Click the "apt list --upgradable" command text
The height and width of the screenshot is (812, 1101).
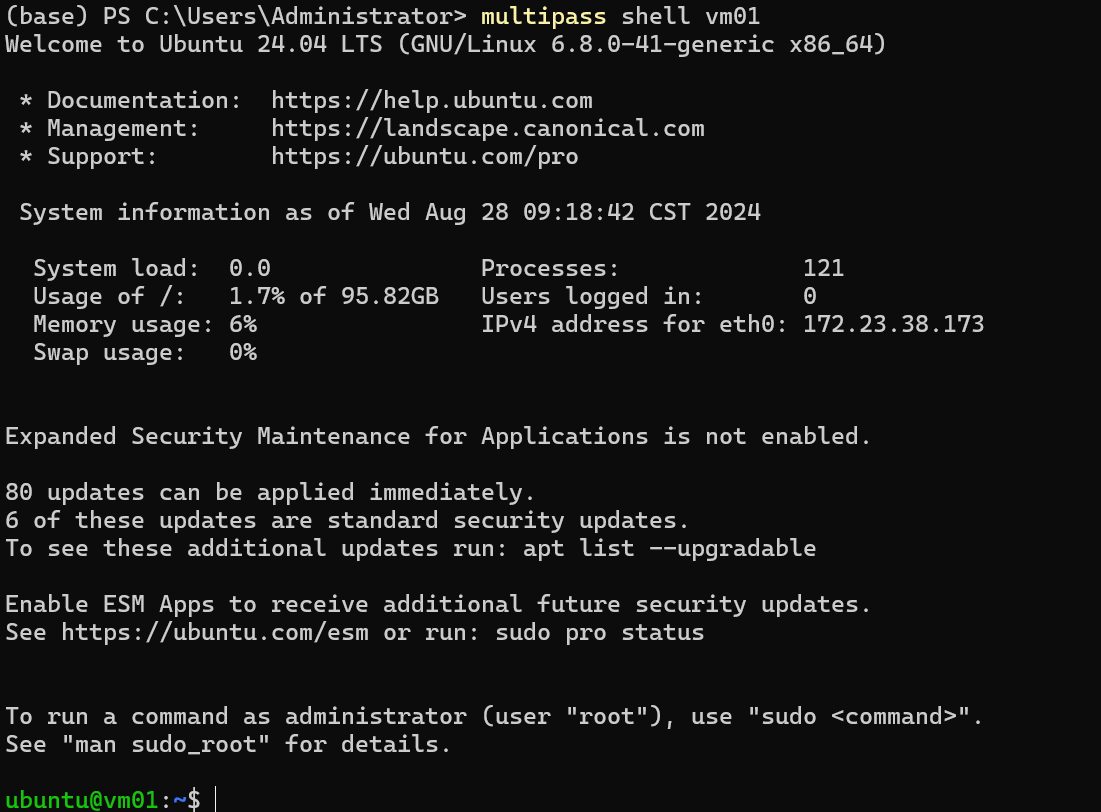[x=669, y=549]
